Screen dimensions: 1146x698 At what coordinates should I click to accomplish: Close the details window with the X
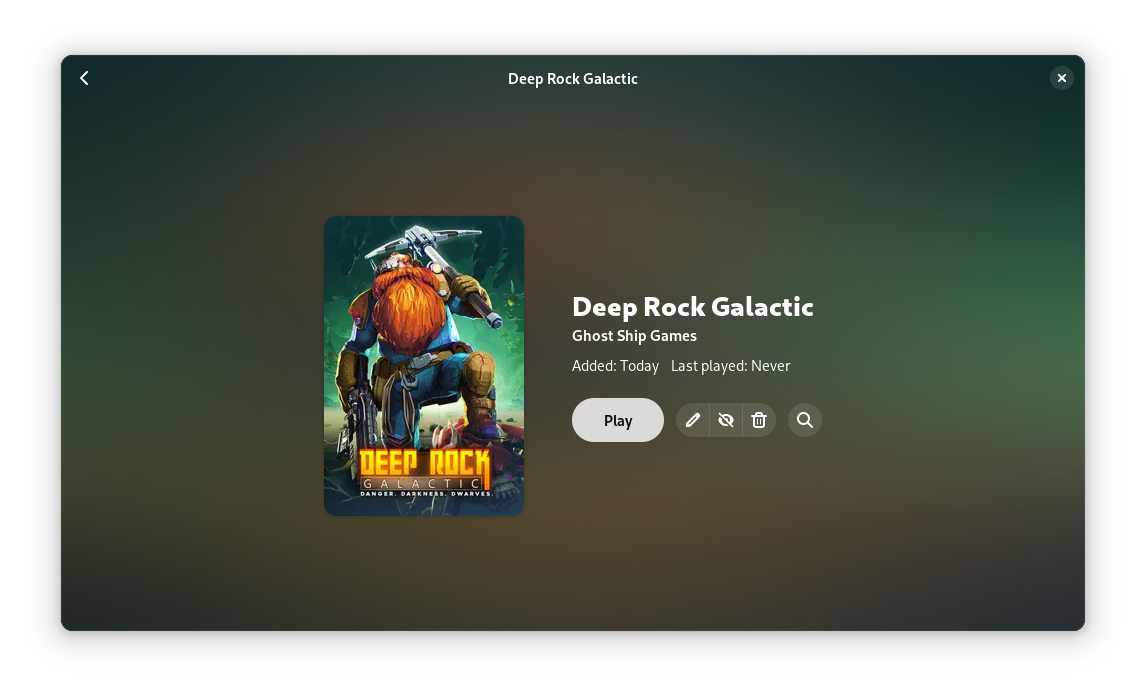(1061, 78)
